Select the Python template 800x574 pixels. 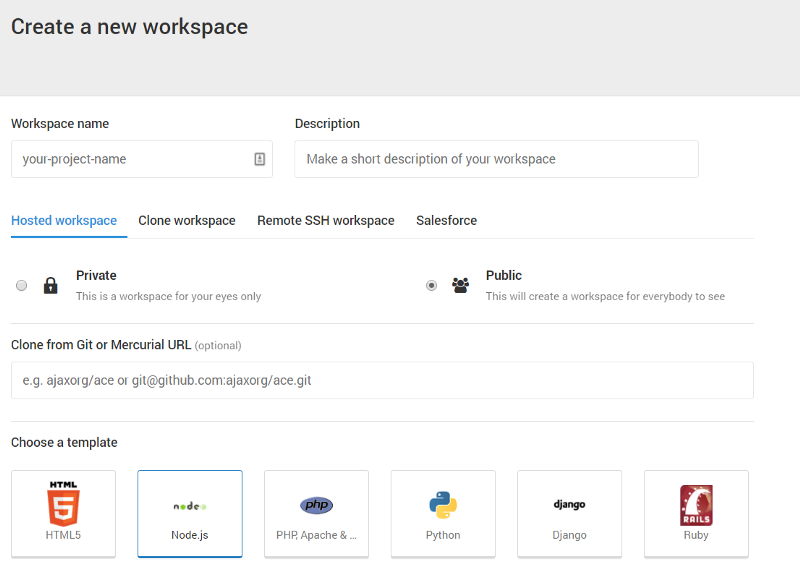pyautogui.click(x=443, y=513)
